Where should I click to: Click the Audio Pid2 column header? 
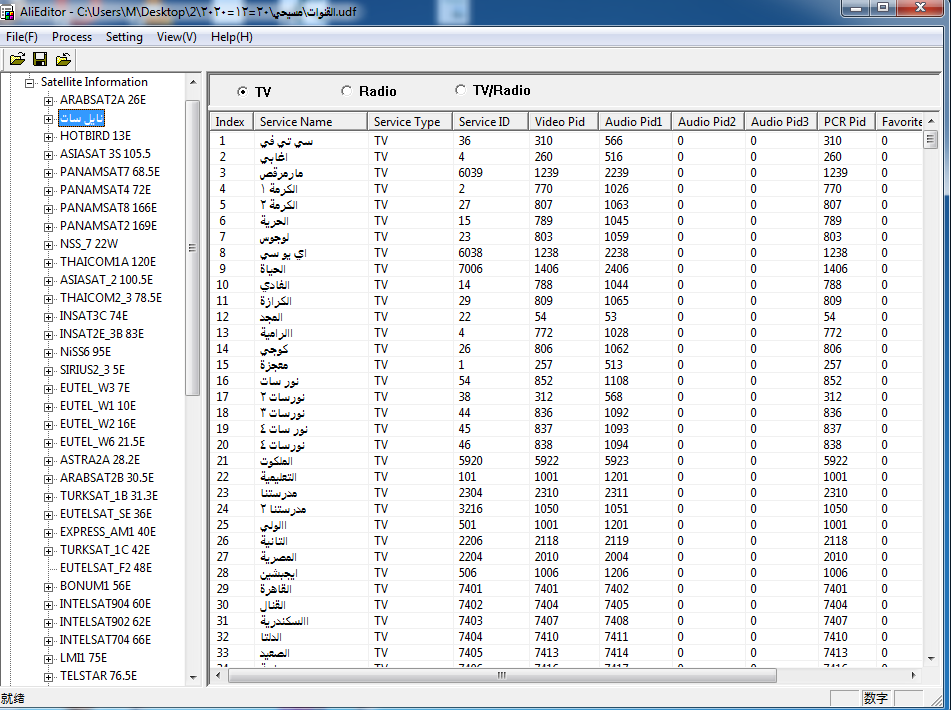tap(708, 121)
